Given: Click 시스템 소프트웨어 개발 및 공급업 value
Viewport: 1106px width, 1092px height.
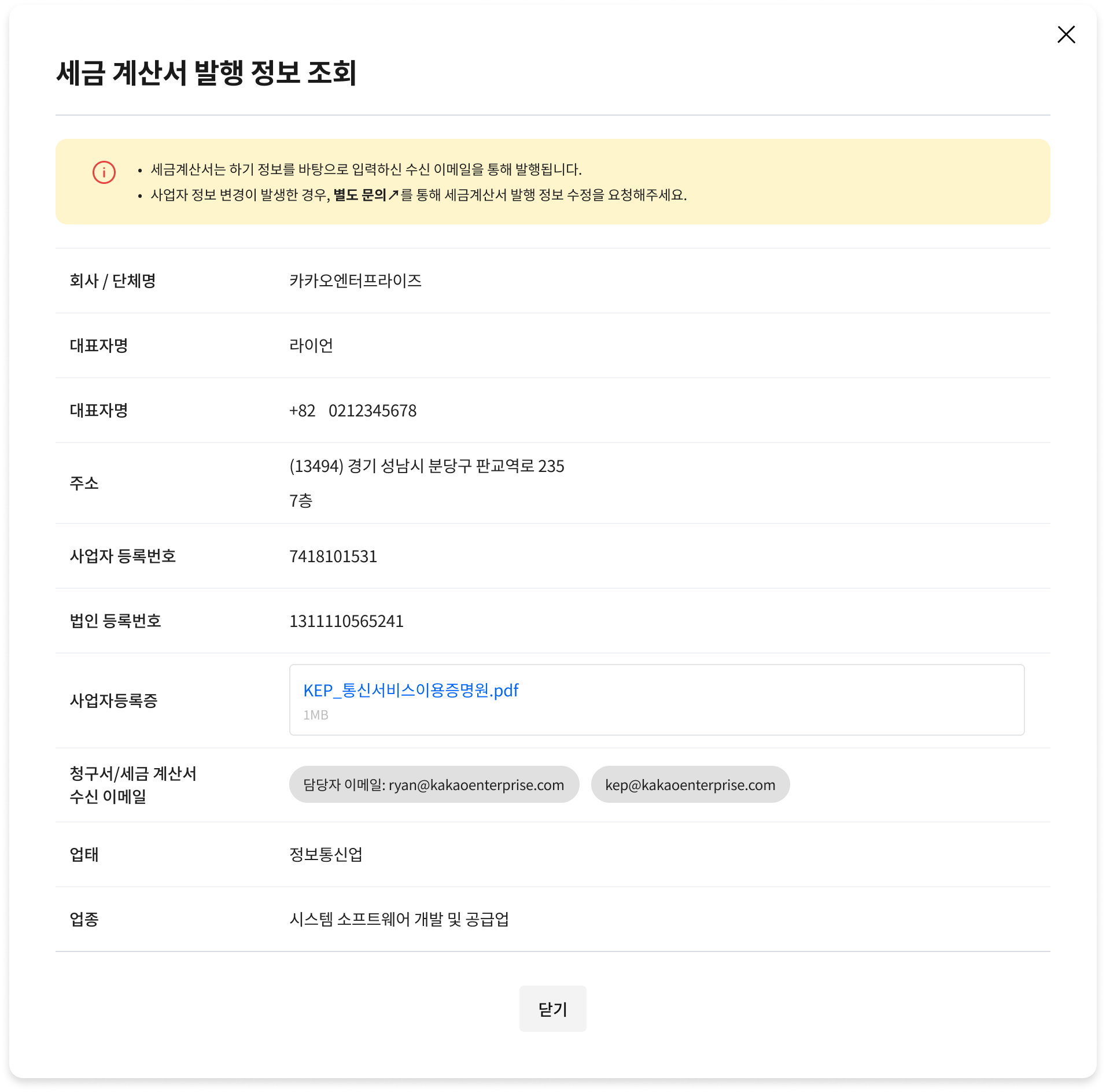Looking at the screenshot, I should [399, 920].
